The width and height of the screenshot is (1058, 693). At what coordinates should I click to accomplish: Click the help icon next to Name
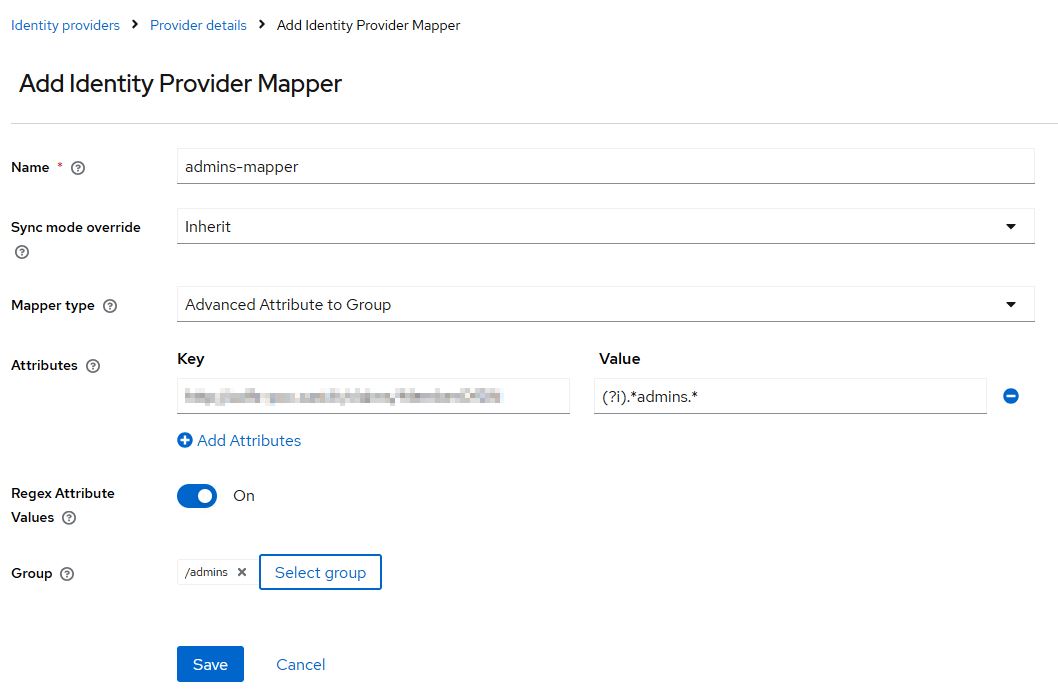pyautogui.click(x=78, y=168)
